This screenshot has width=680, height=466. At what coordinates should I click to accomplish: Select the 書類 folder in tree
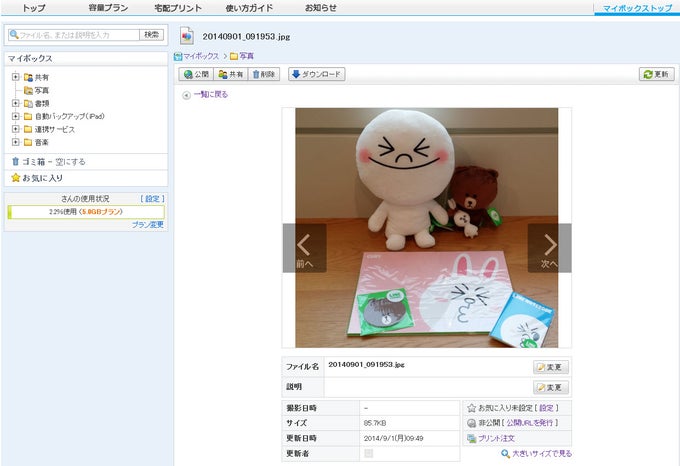coord(36,103)
